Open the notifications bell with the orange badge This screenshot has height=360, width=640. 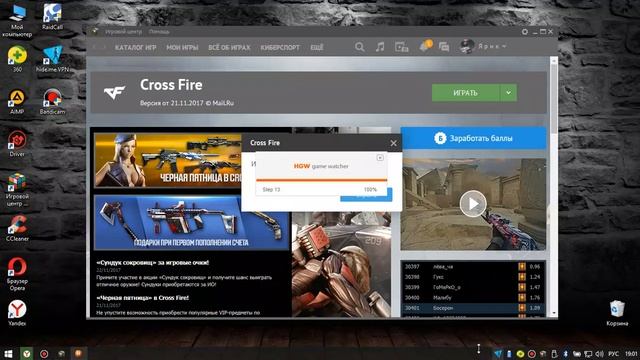click(425, 46)
